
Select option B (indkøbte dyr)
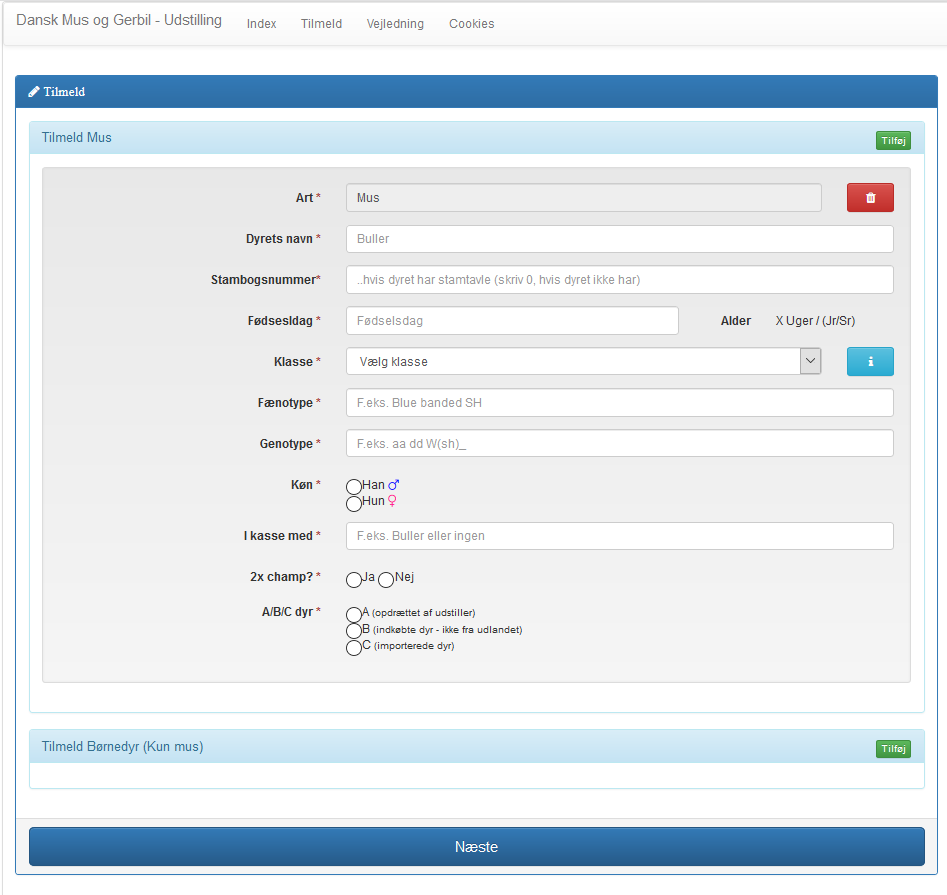[354, 631]
